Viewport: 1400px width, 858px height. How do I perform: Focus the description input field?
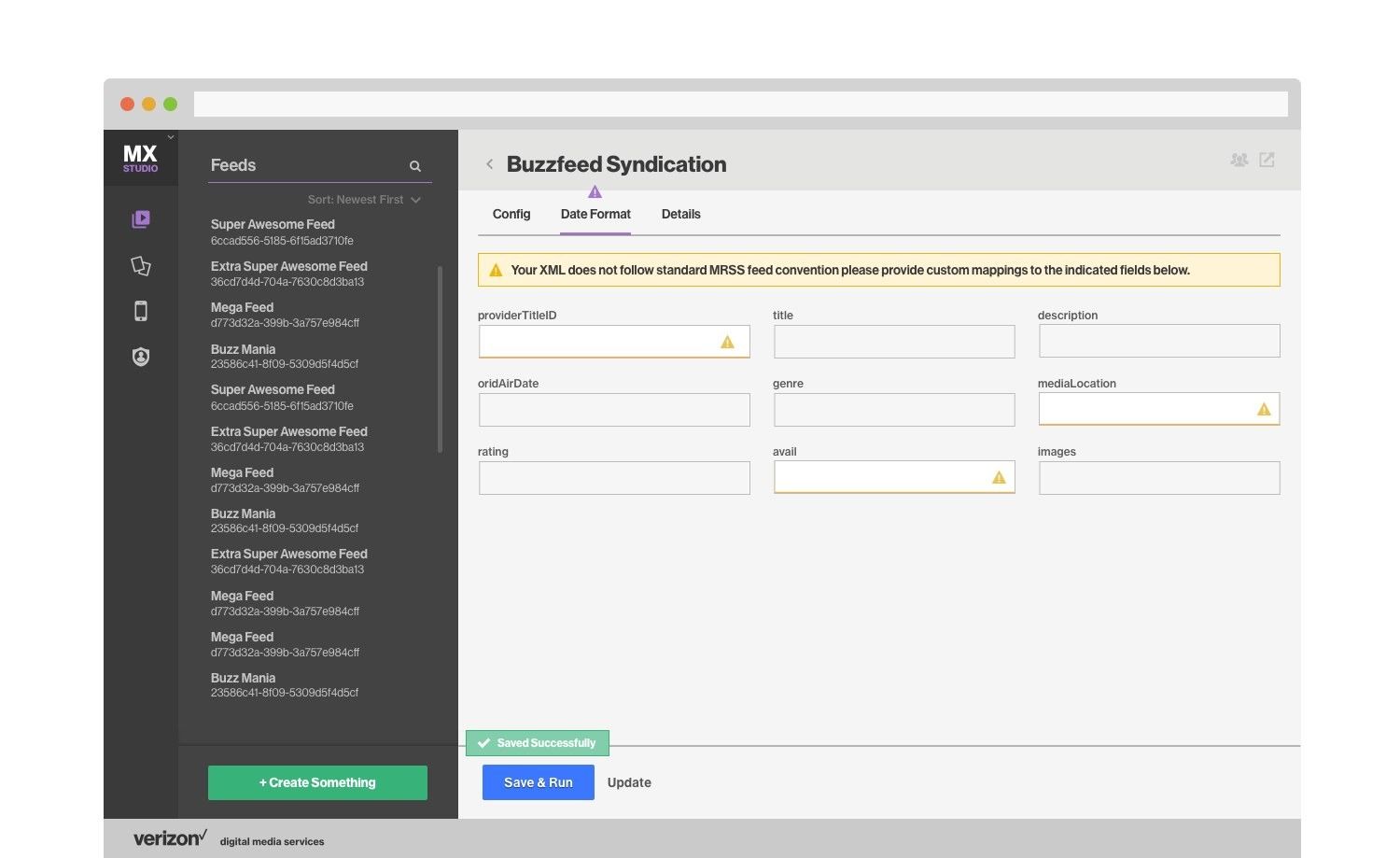[1159, 342]
